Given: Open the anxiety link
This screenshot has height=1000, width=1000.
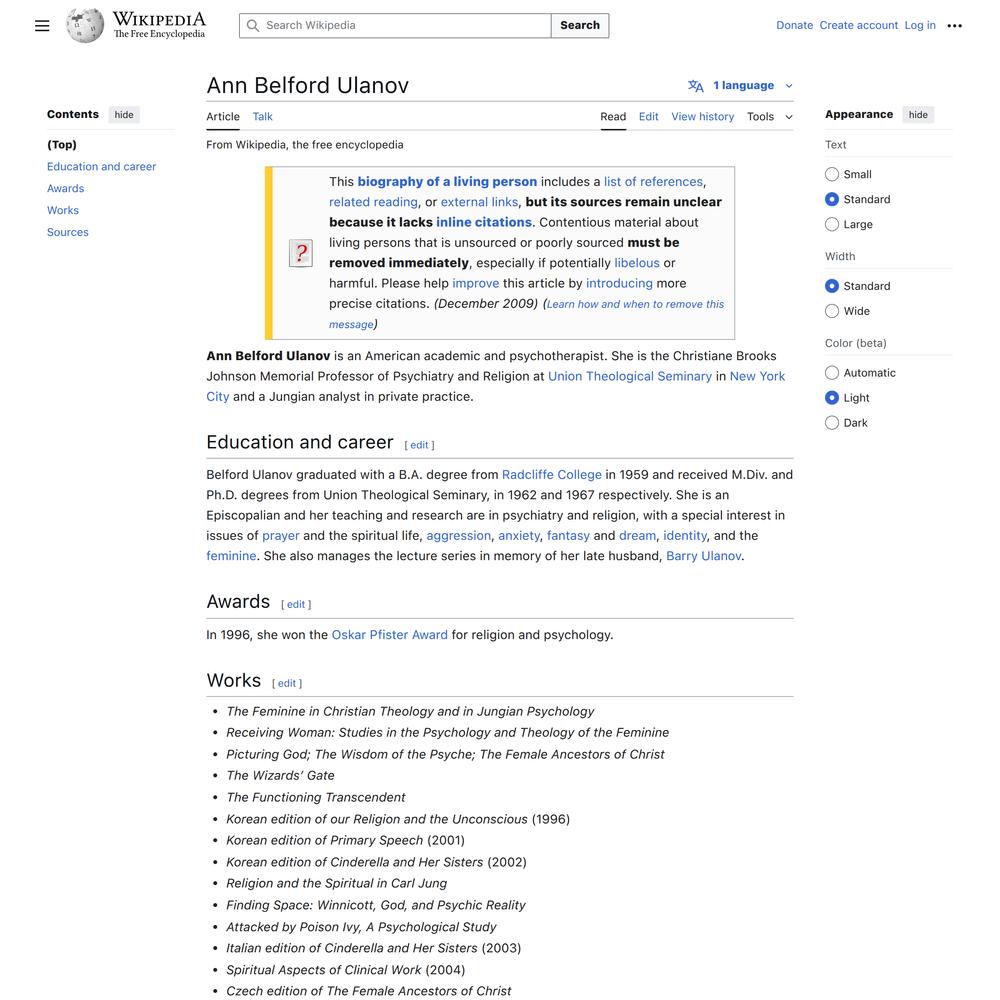Looking at the screenshot, I should click(x=518, y=536).
